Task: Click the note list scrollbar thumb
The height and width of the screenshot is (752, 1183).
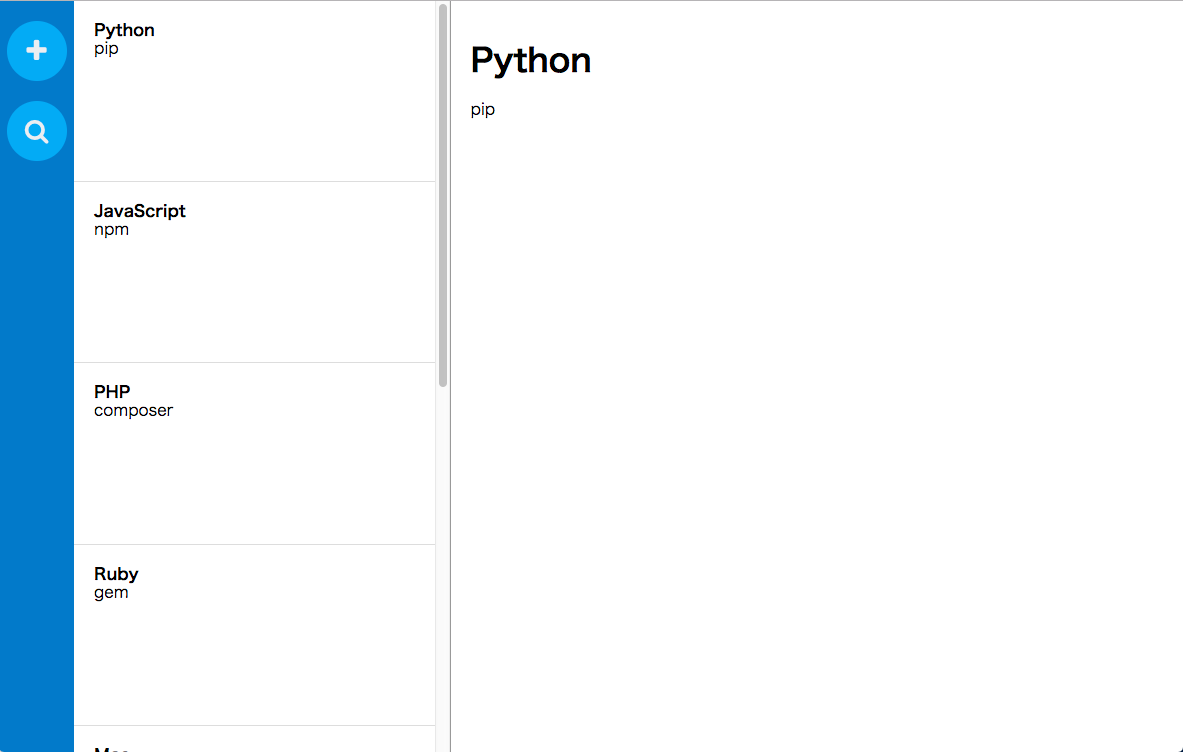Action: tap(443, 195)
